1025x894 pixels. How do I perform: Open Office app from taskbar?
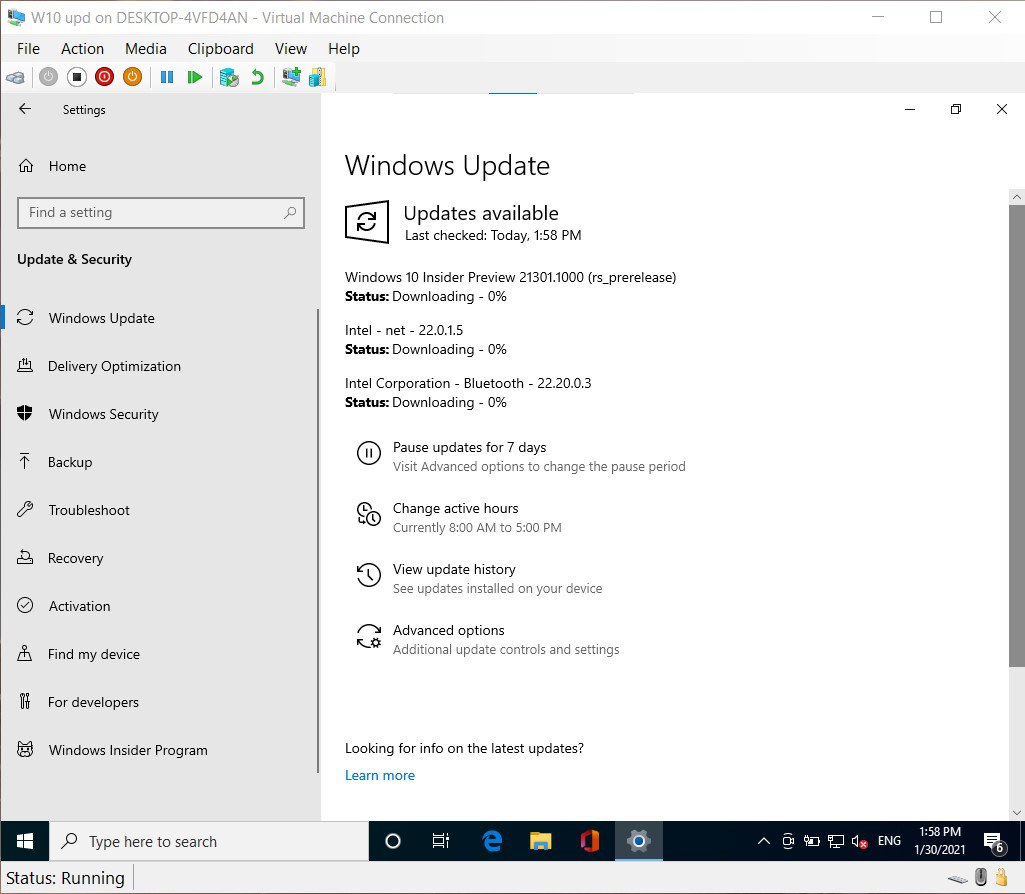coord(590,841)
